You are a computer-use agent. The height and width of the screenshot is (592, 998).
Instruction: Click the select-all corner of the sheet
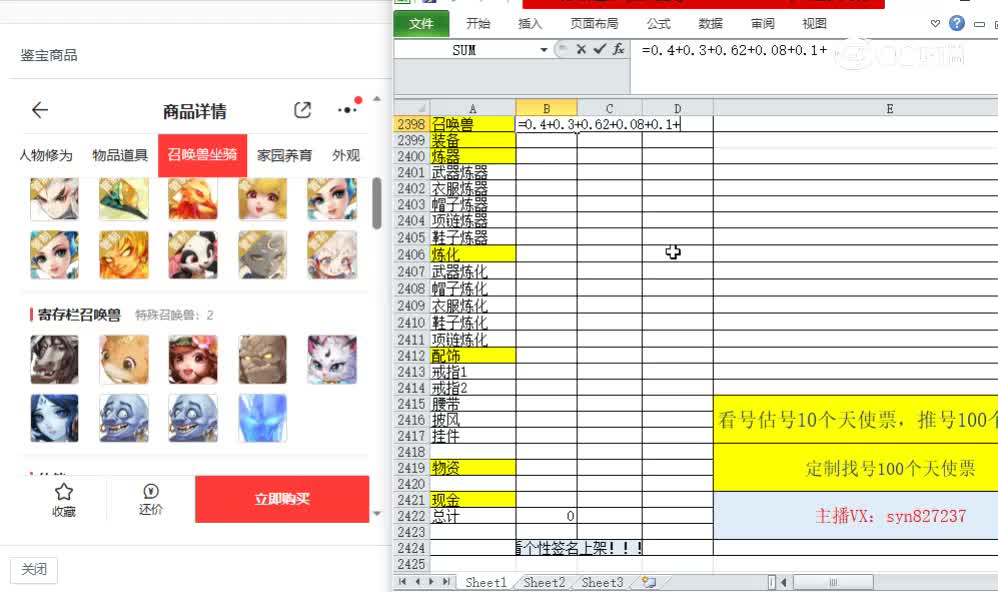point(411,108)
